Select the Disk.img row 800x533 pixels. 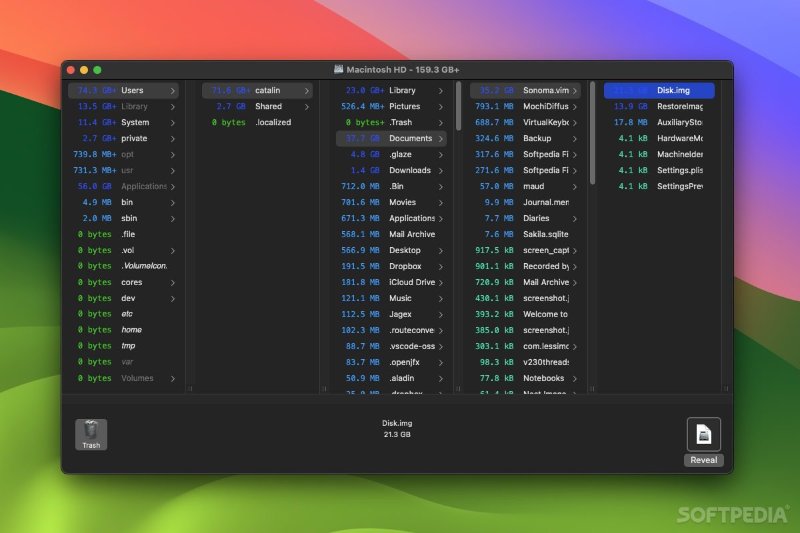[x=659, y=90]
